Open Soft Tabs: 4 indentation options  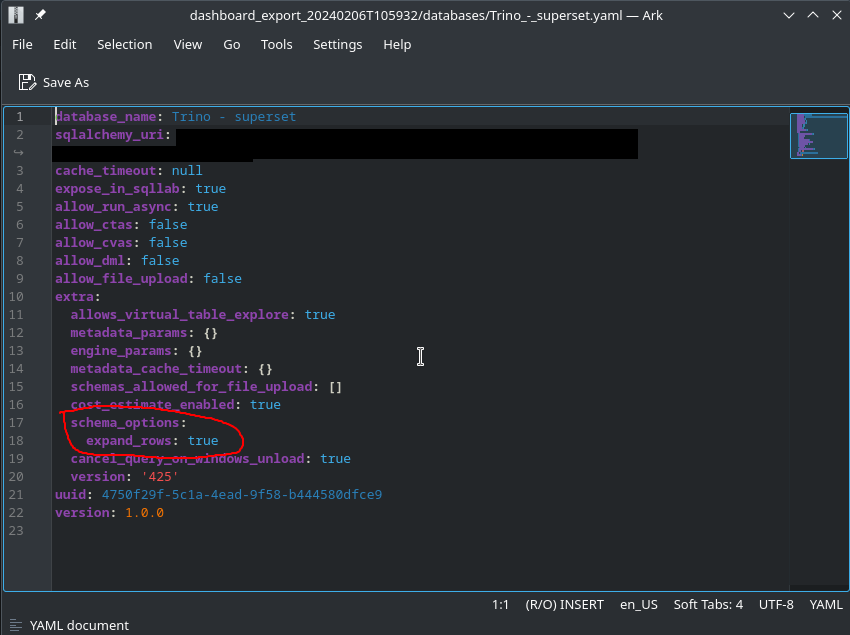click(x=708, y=605)
